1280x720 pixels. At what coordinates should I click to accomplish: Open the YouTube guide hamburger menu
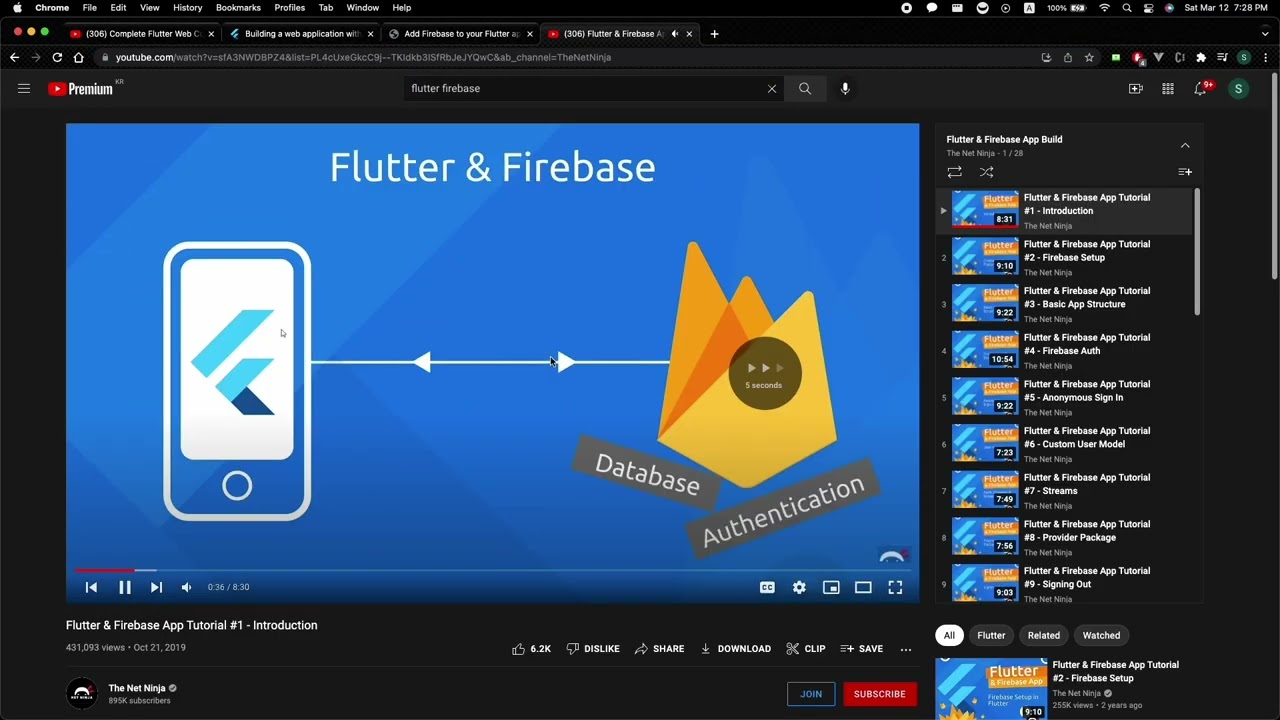tap(24, 89)
